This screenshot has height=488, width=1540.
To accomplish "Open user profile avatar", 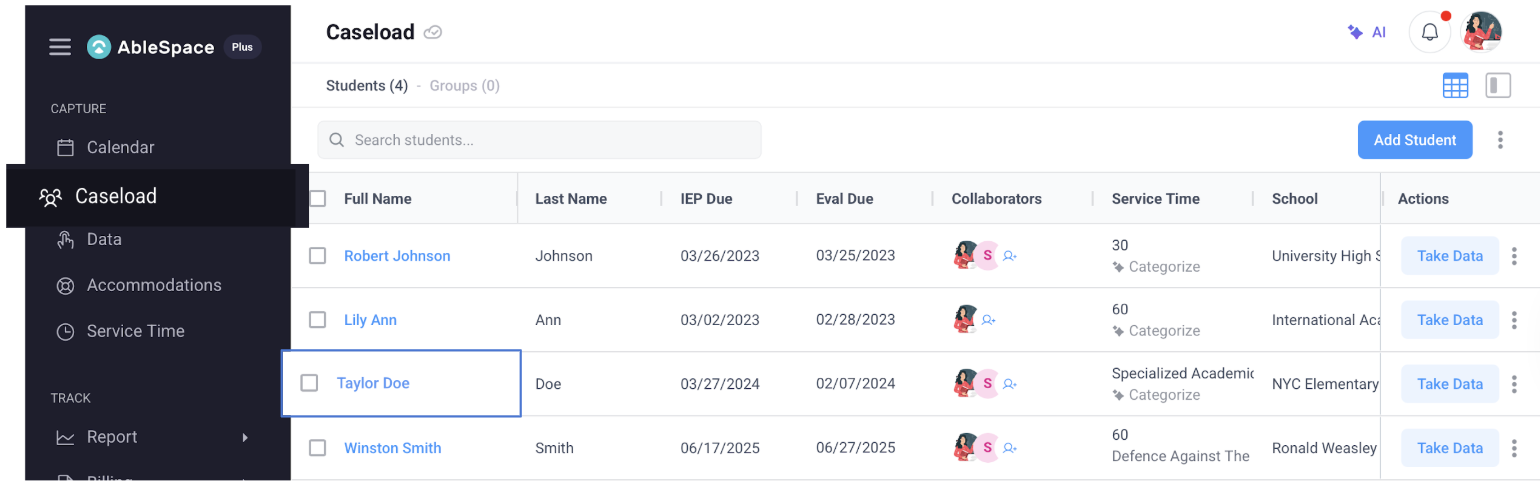I will (1482, 32).
